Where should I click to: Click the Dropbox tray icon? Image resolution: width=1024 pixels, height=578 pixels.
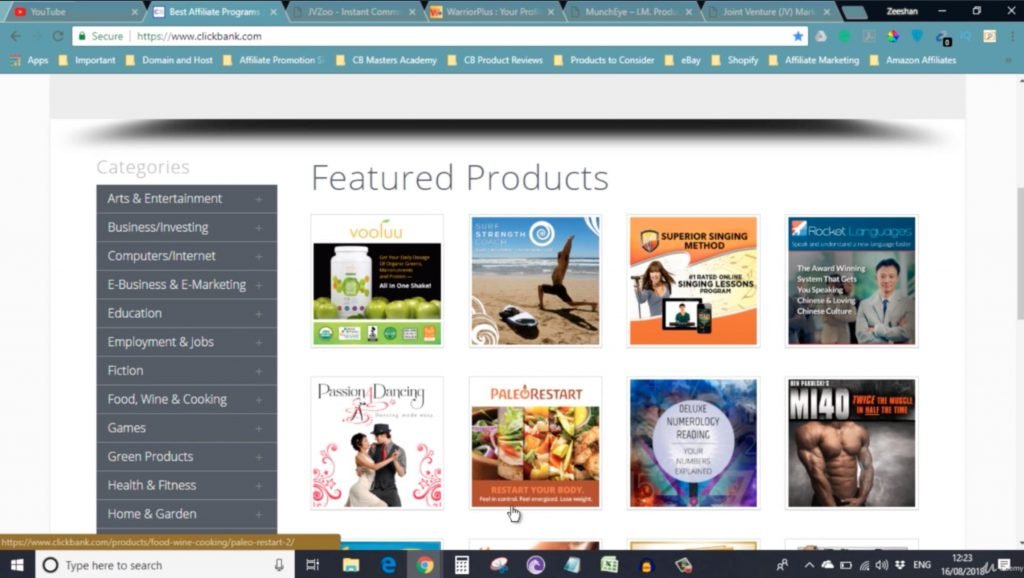(900, 565)
